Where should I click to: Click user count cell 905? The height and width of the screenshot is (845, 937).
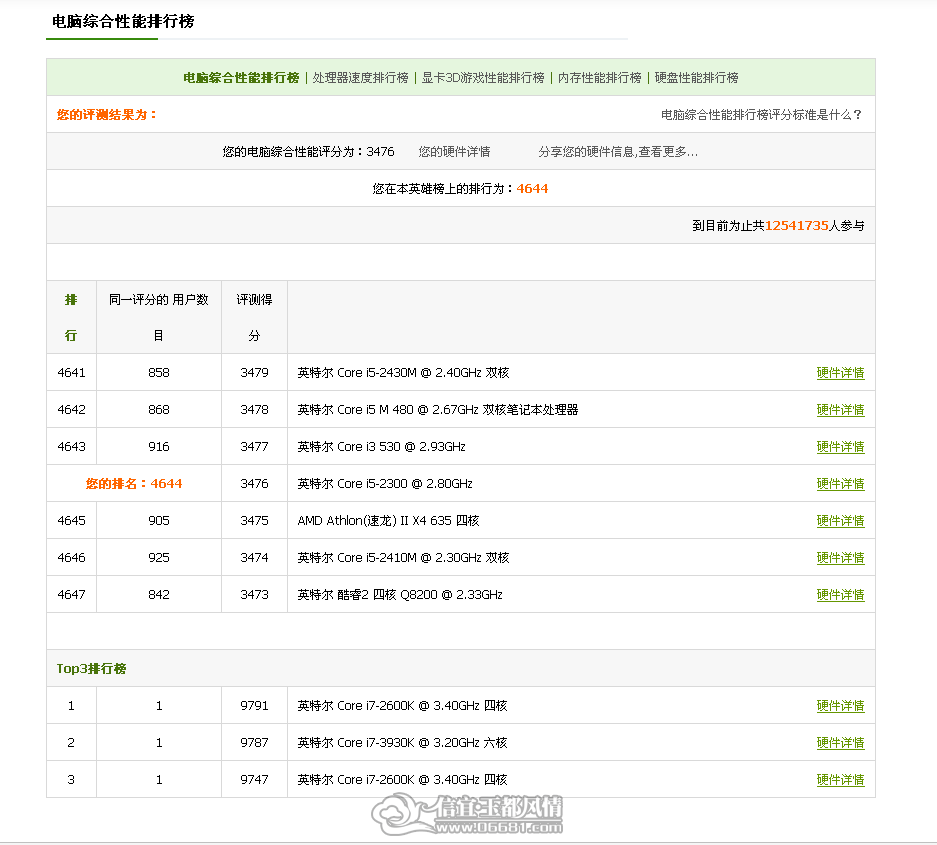click(159, 521)
